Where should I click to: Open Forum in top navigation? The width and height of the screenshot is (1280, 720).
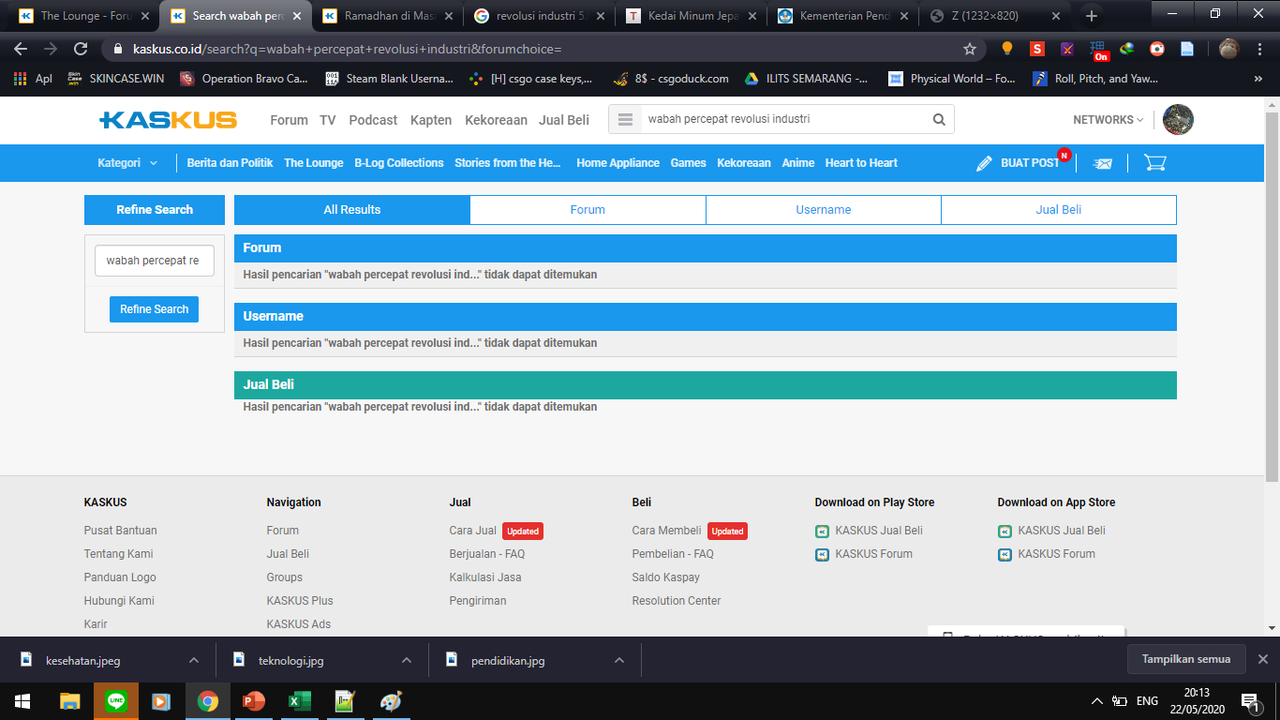(x=289, y=120)
